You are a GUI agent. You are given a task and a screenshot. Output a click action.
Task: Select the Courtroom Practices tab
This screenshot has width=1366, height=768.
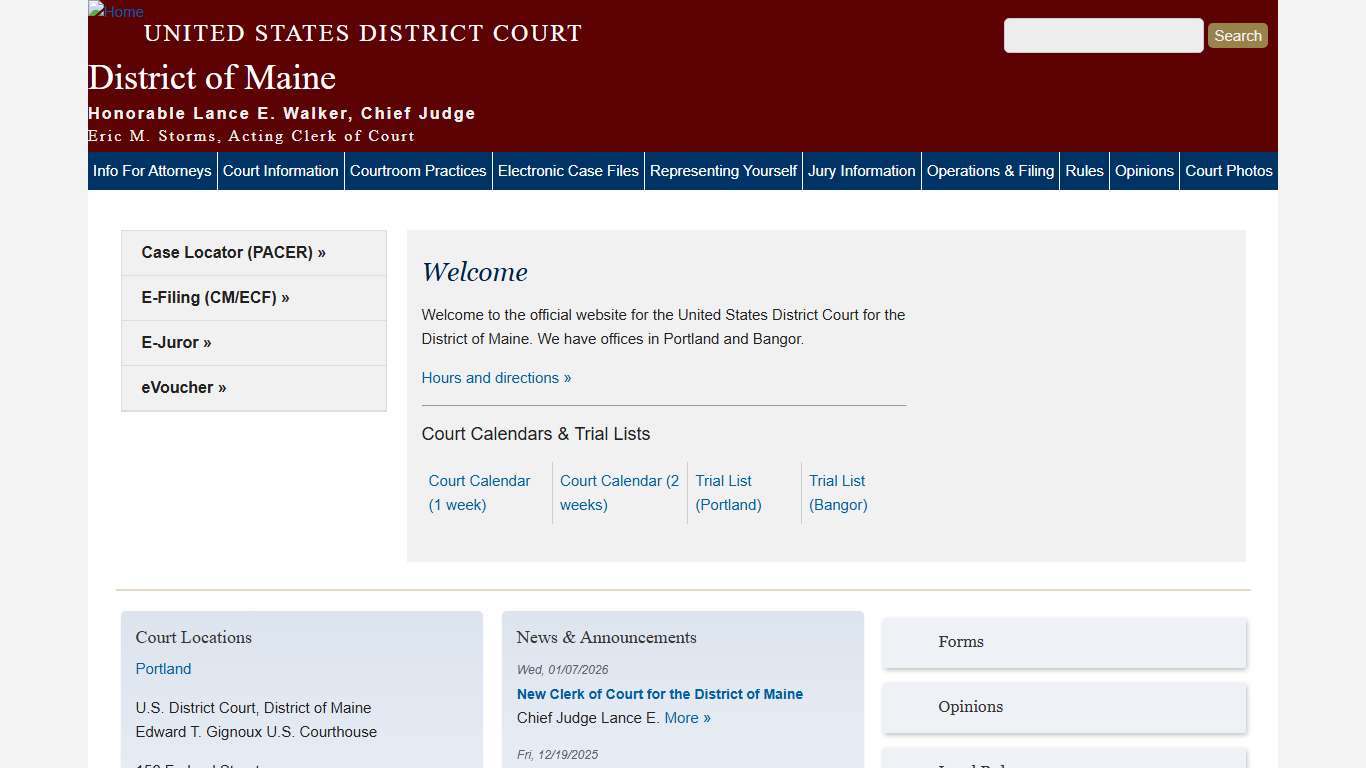click(x=418, y=171)
